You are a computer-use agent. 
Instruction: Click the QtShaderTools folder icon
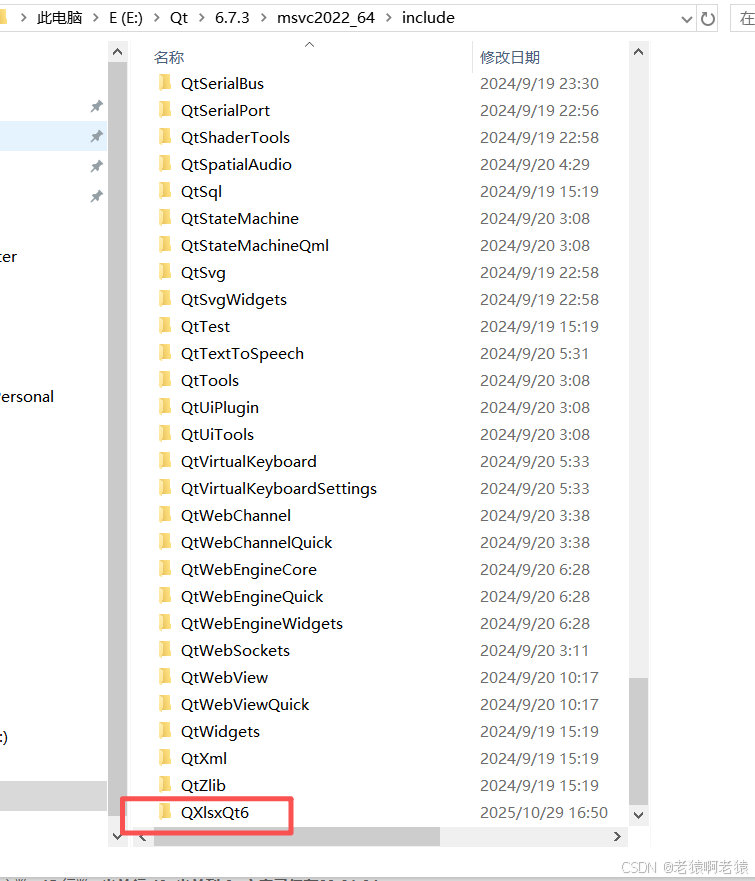[165, 137]
